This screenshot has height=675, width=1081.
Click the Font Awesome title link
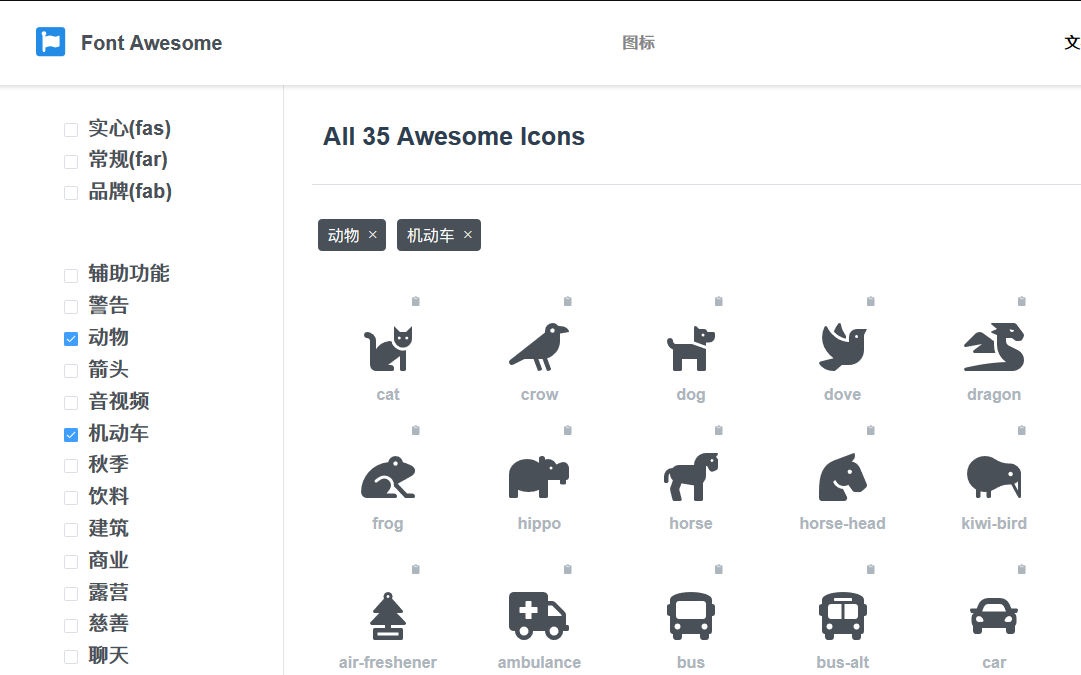(151, 43)
